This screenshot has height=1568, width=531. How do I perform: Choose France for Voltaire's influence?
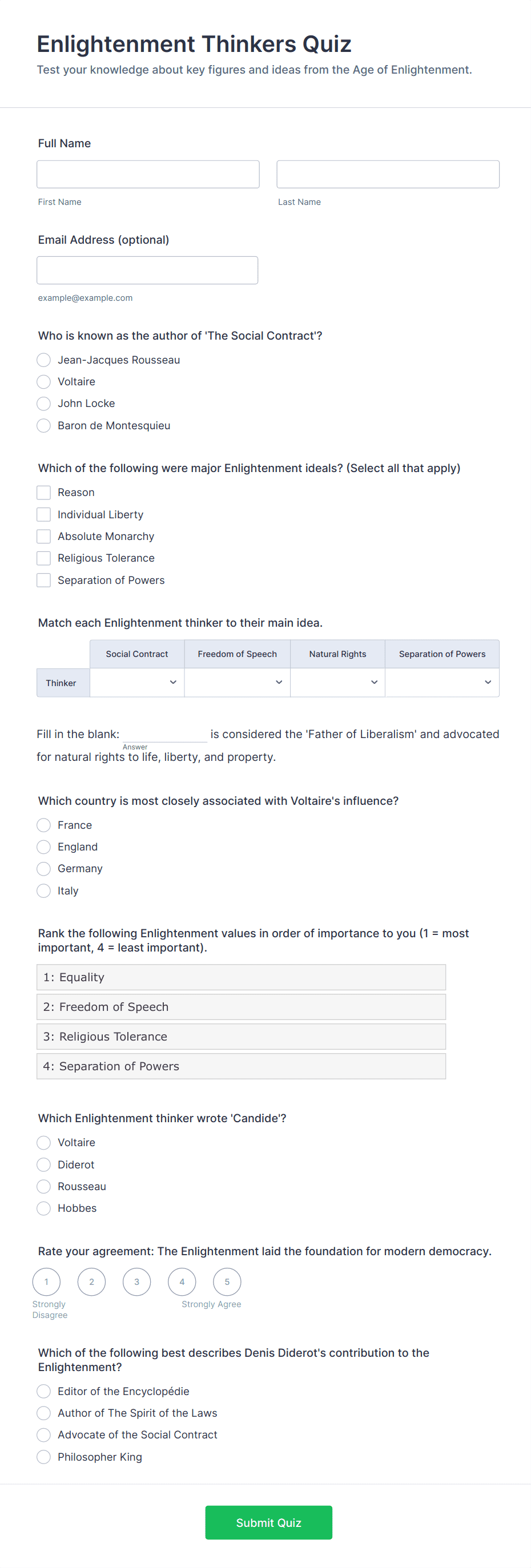click(44, 825)
